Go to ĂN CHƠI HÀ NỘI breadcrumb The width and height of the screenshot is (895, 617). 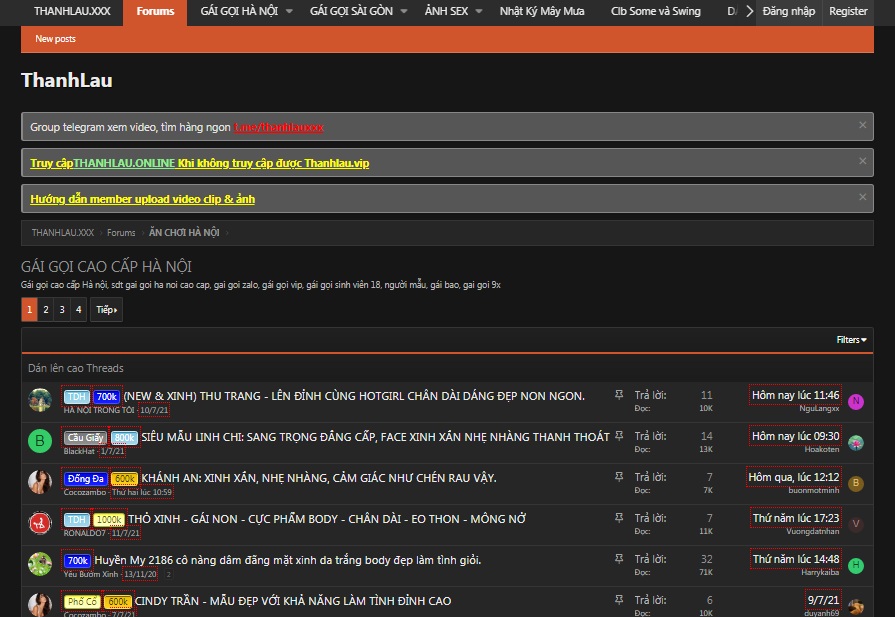click(x=184, y=233)
